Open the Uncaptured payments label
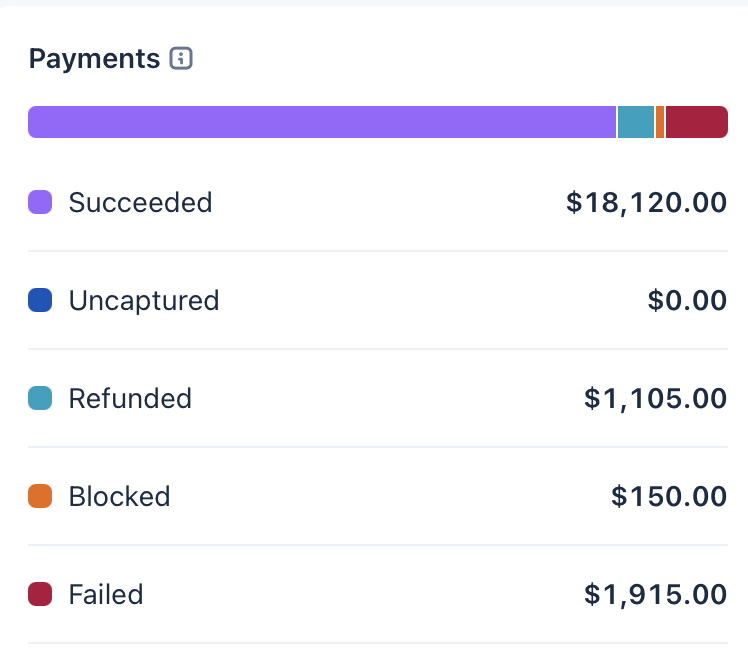The height and width of the screenshot is (652, 748). 143,300
